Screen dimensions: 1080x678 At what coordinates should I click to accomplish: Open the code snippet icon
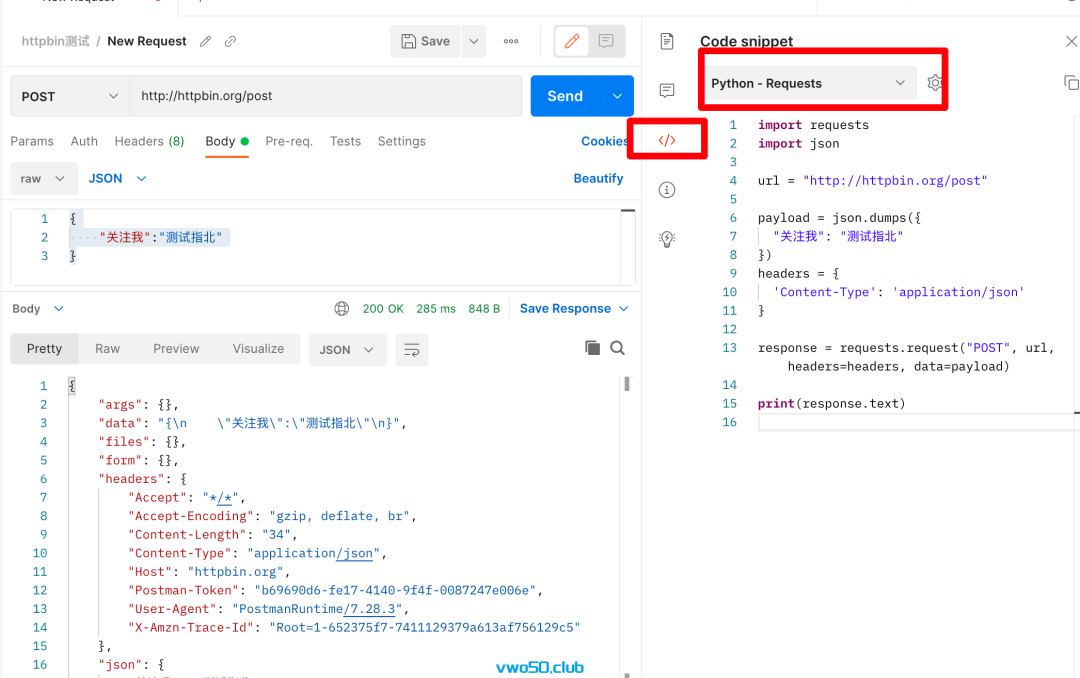point(667,141)
